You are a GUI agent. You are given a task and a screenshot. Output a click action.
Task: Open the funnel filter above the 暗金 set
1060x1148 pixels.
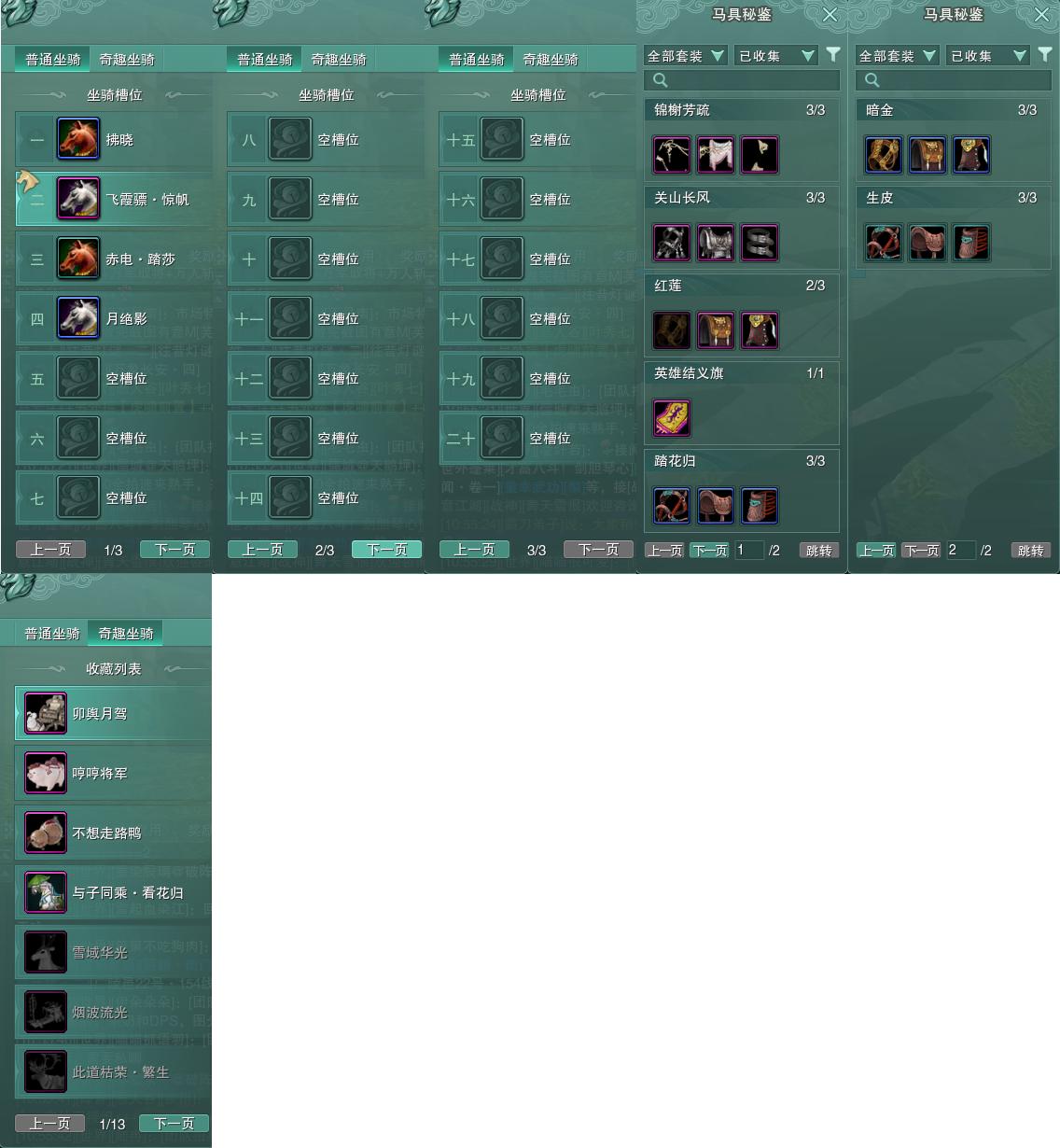click(x=1045, y=55)
